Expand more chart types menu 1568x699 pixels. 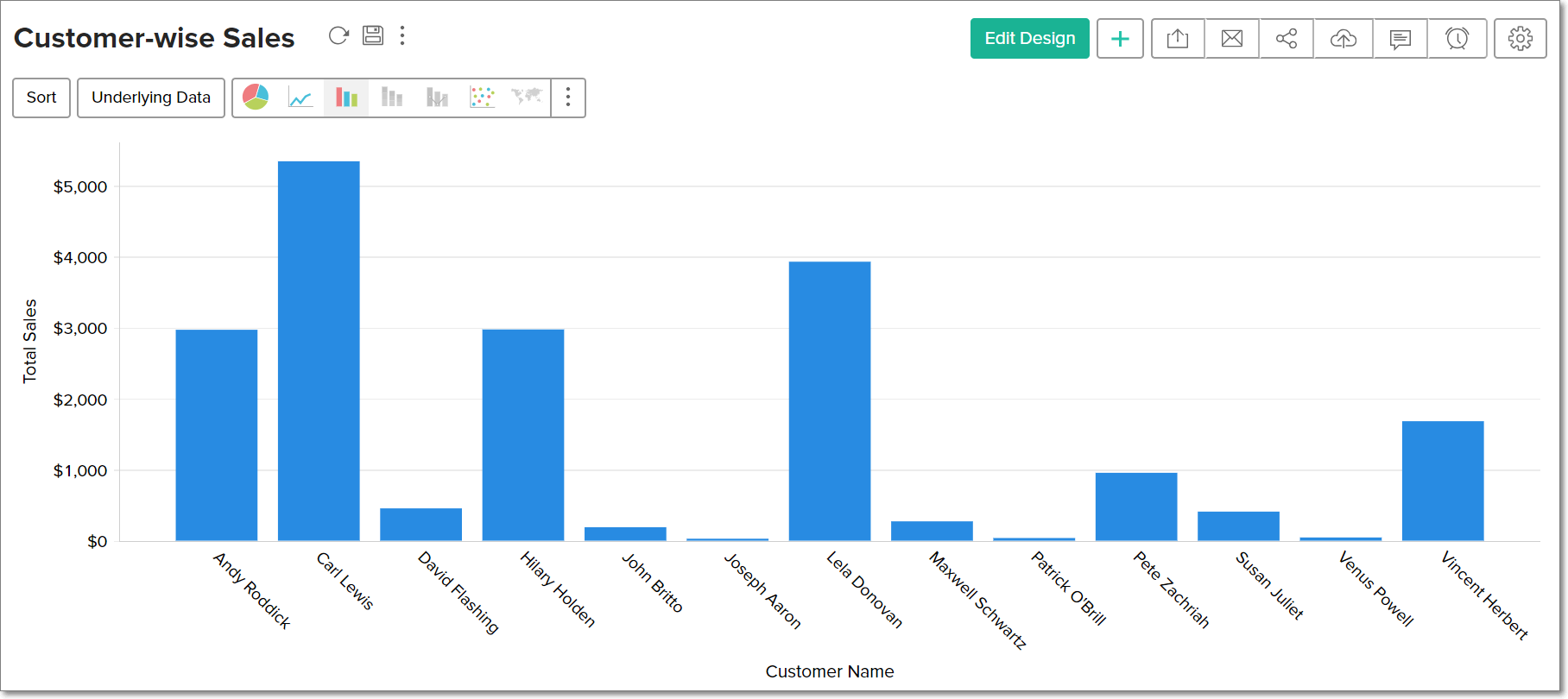[568, 98]
